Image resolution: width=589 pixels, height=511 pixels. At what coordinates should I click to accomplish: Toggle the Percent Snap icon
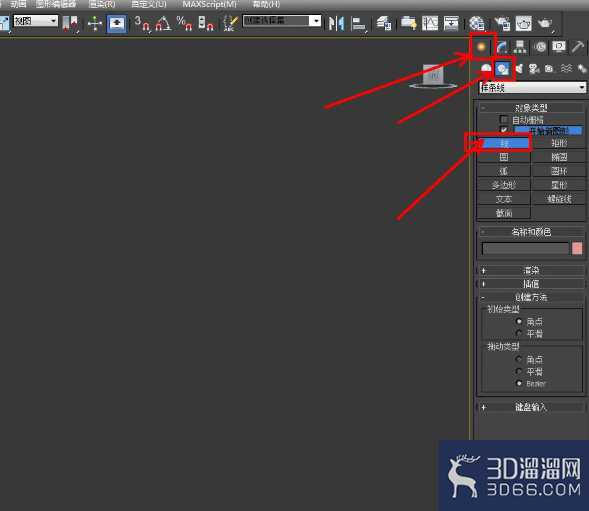184,23
